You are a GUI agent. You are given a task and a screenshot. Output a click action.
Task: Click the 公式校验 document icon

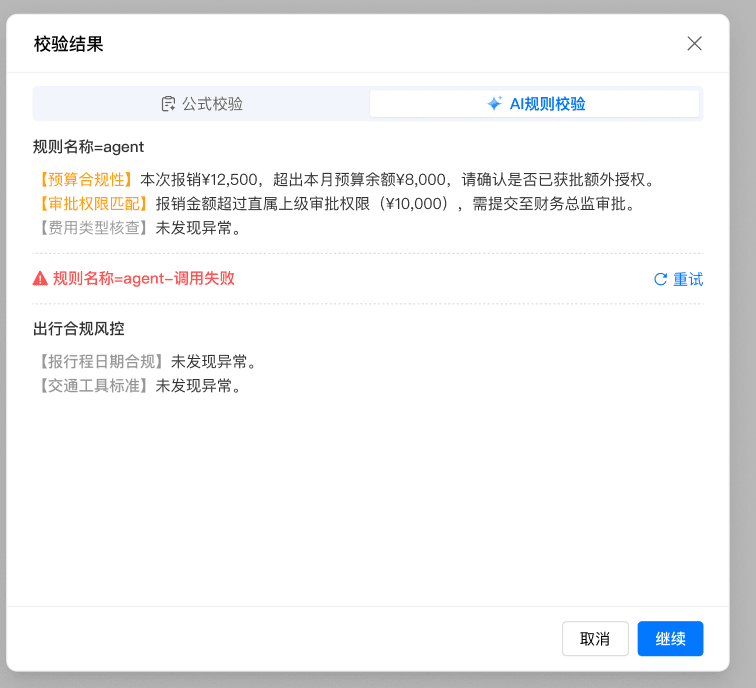pyautogui.click(x=168, y=104)
